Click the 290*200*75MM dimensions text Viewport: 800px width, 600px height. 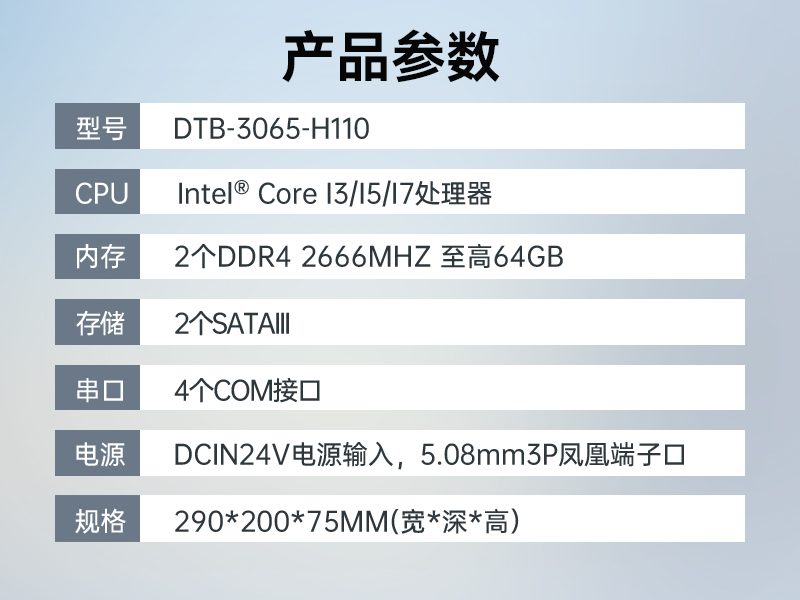click(282, 521)
